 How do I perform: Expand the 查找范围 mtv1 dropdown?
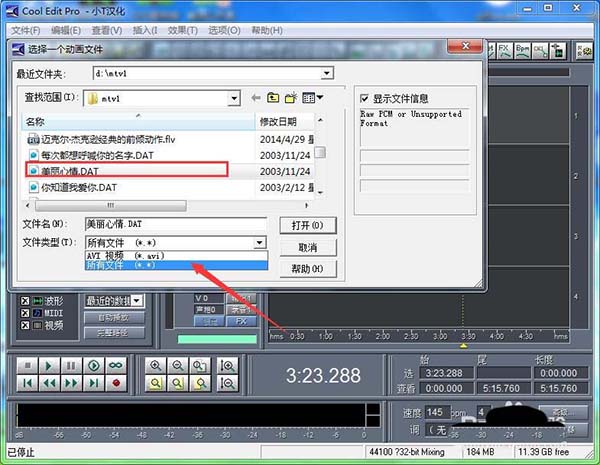click(234, 98)
